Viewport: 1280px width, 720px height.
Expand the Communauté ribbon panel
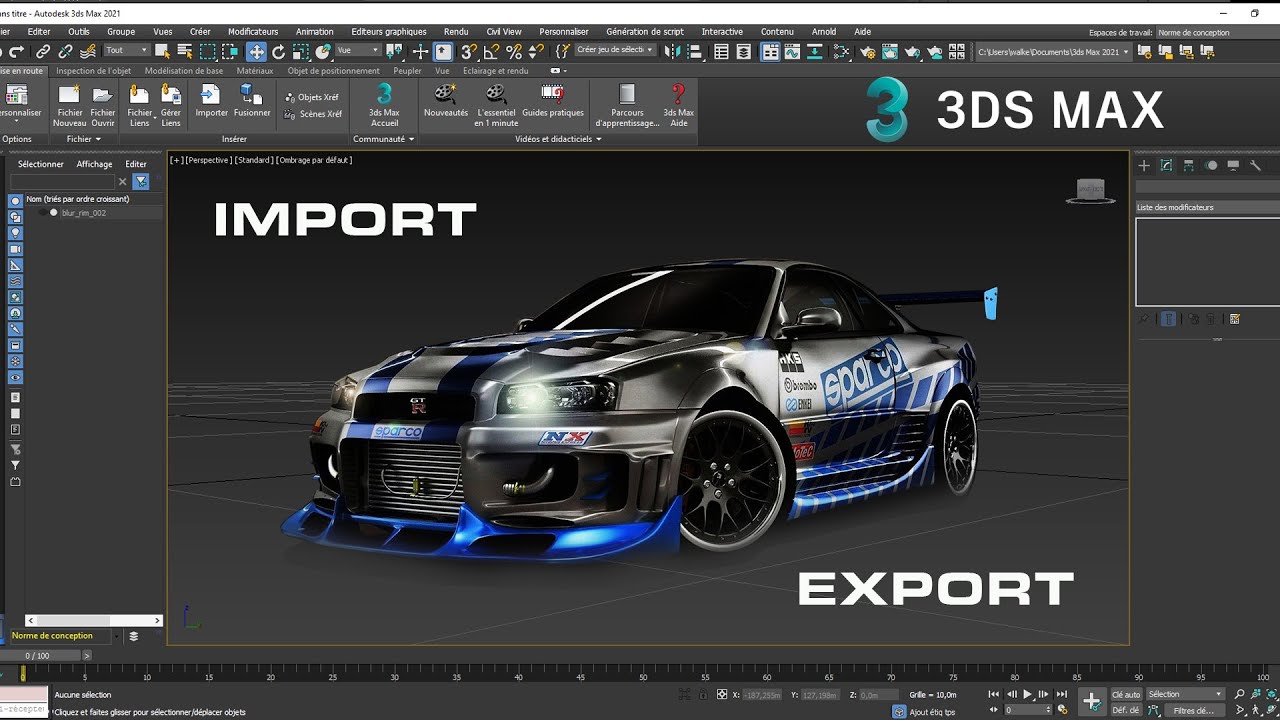pyautogui.click(x=384, y=139)
